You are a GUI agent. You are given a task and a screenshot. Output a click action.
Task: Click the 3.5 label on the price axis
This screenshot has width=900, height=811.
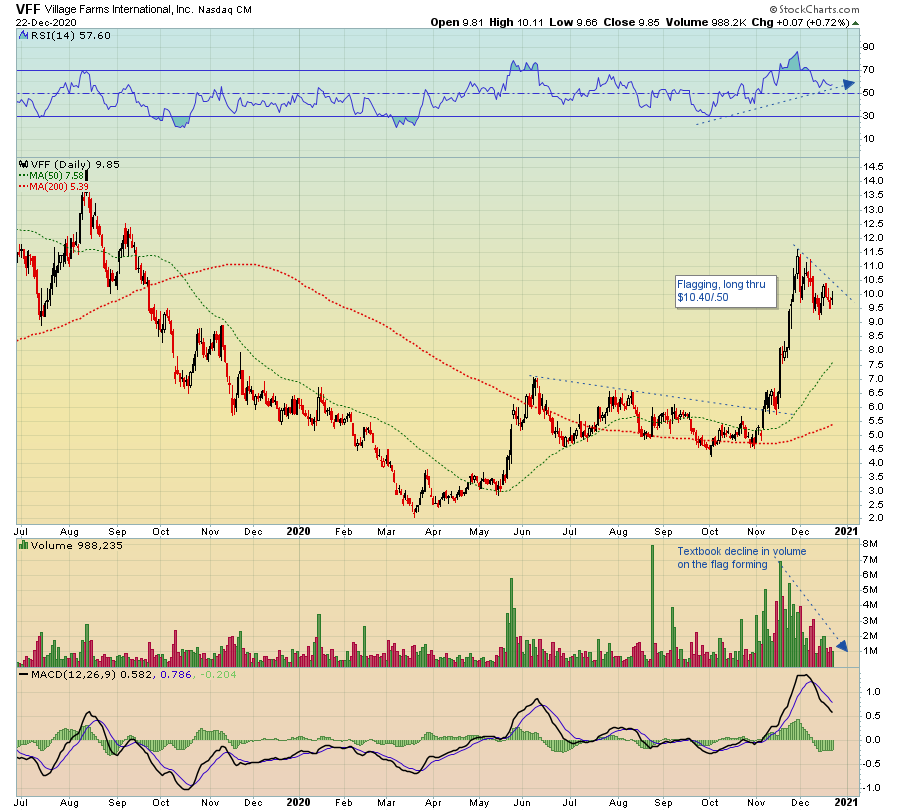(x=875, y=478)
